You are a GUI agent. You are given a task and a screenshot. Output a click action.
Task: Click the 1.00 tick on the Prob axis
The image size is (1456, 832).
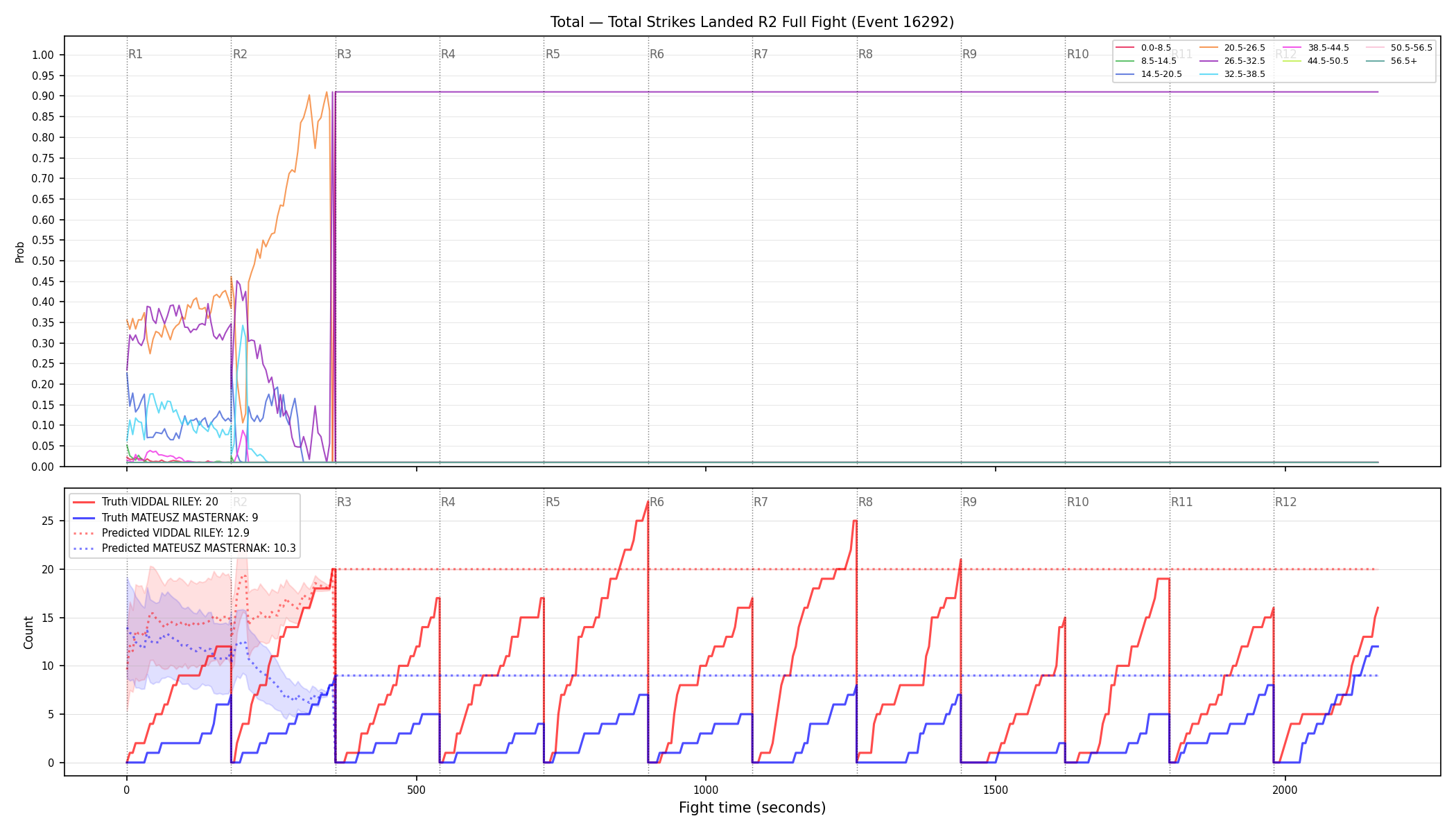tap(43, 55)
